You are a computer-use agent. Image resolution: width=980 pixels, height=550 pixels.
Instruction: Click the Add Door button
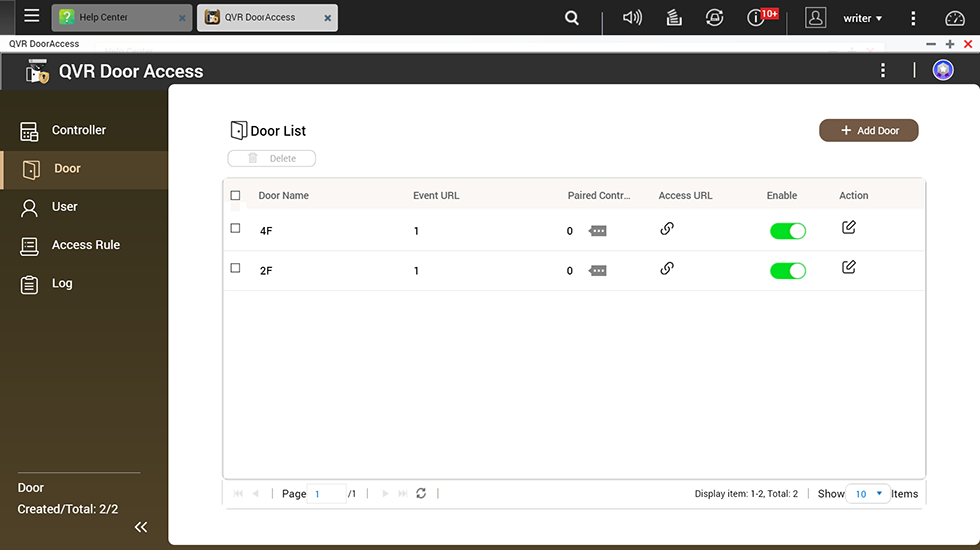[x=868, y=131]
